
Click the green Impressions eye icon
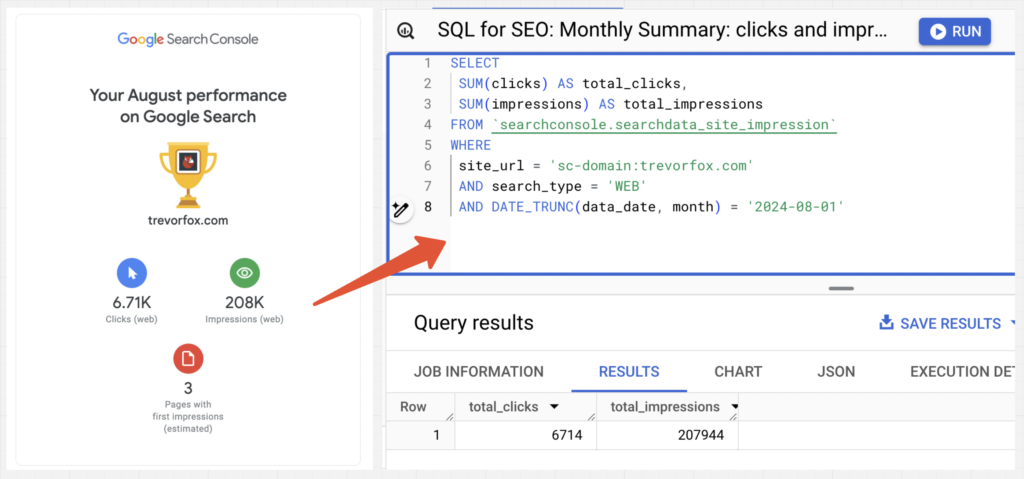click(244, 273)
